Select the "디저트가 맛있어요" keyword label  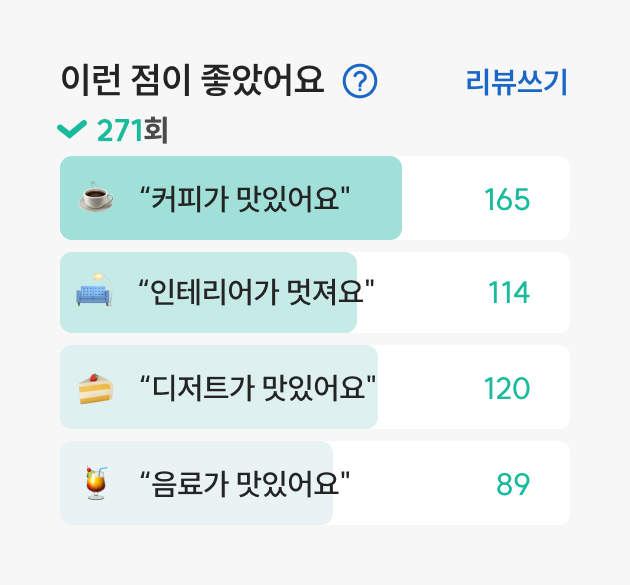[x=258, y=387]
